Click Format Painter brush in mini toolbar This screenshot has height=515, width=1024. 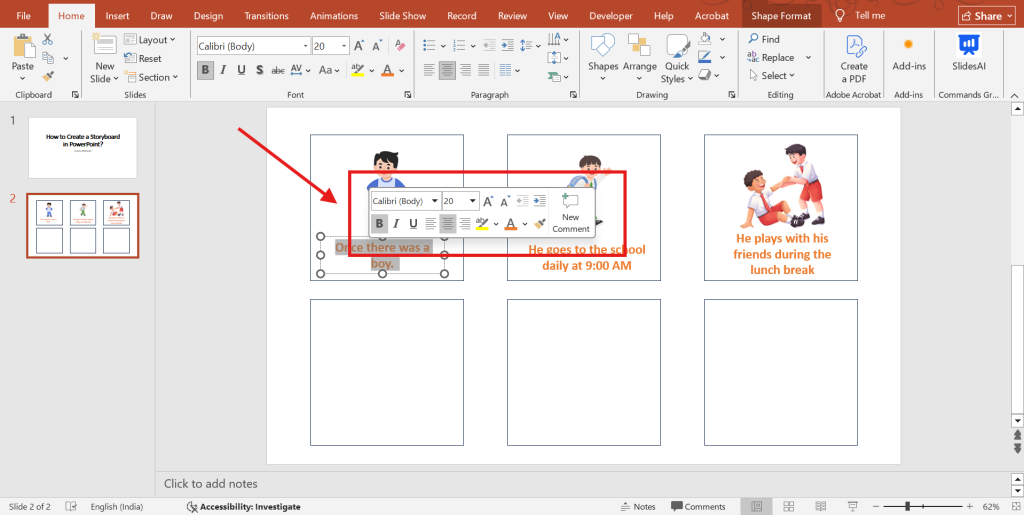pyautogui.click(x=540, y=223)
